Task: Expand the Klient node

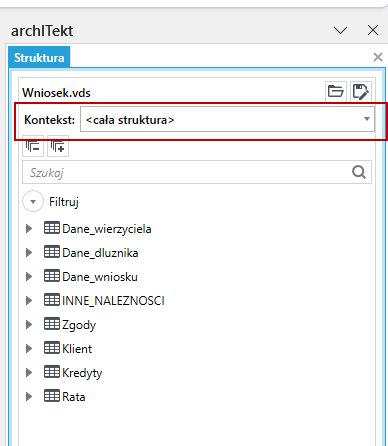Action: pyautogui.click(x=29, y=349)
